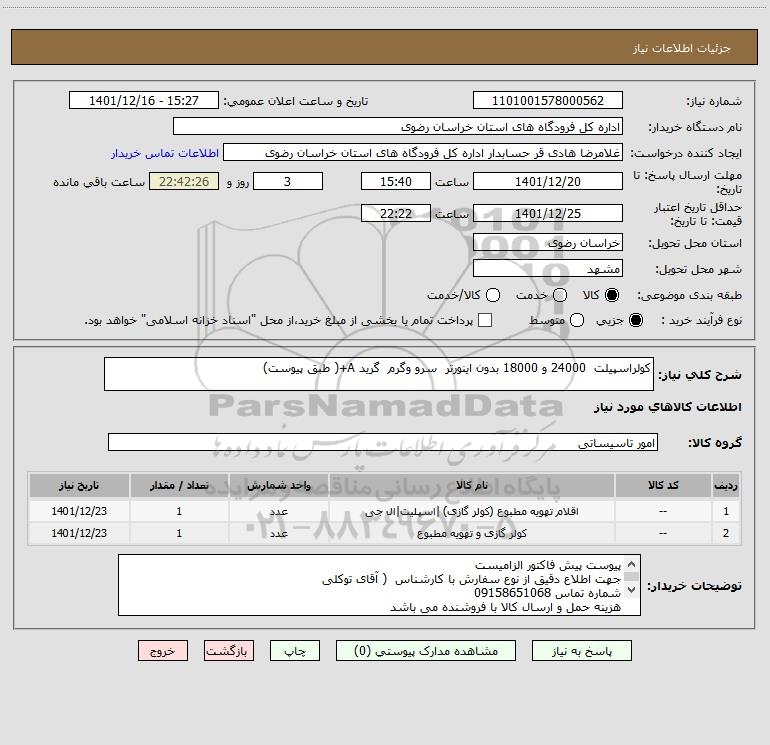Screen dimensions: 770x745
Task: Select the جزیی purchase type radio
Action: (x=636, y=320)
